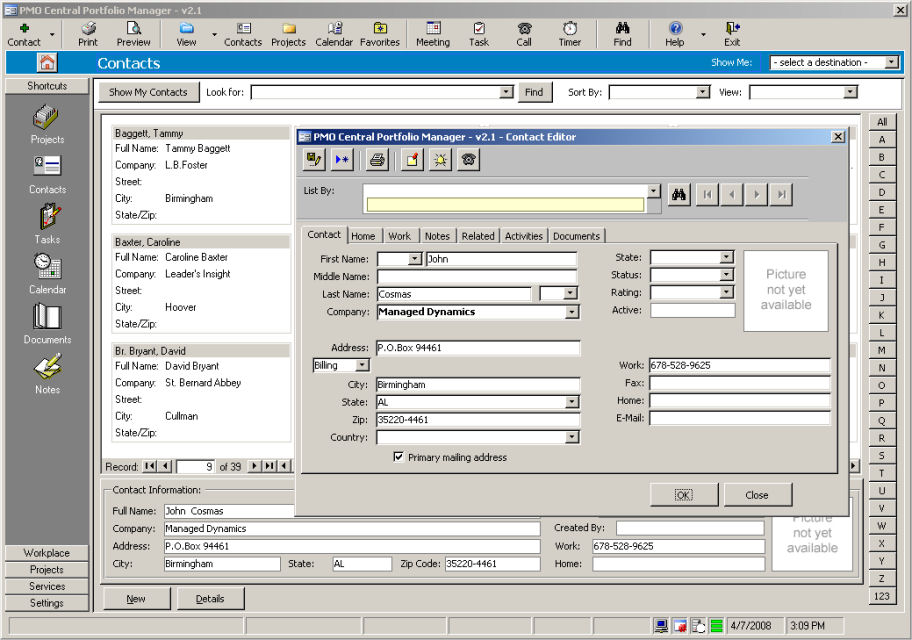The width and height of the screenshot is (912, 640).
Task: Go to next record in Contact Editor
Action: (756, 194)
